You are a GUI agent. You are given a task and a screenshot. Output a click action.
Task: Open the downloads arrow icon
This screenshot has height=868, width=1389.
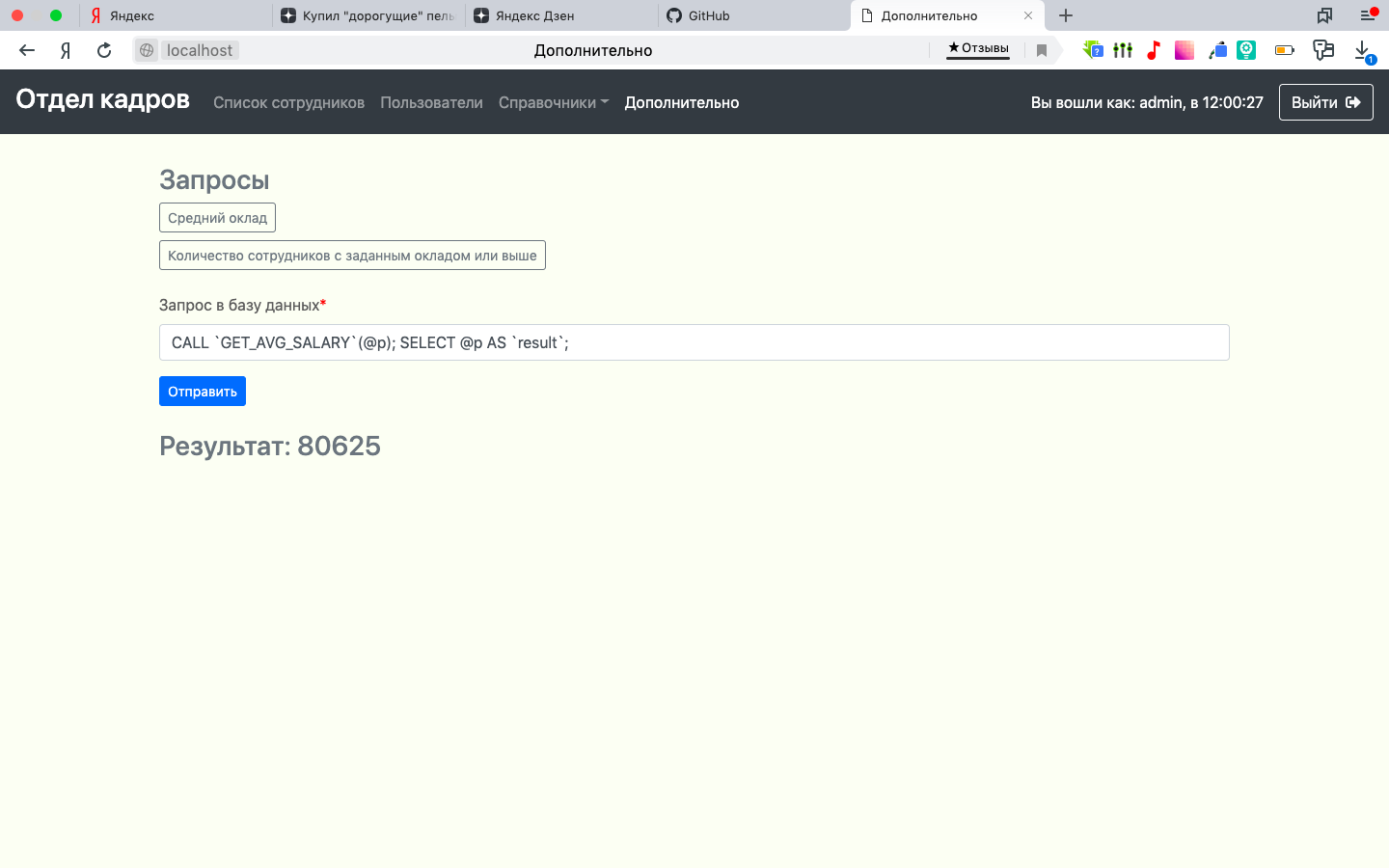[1363, 51]
